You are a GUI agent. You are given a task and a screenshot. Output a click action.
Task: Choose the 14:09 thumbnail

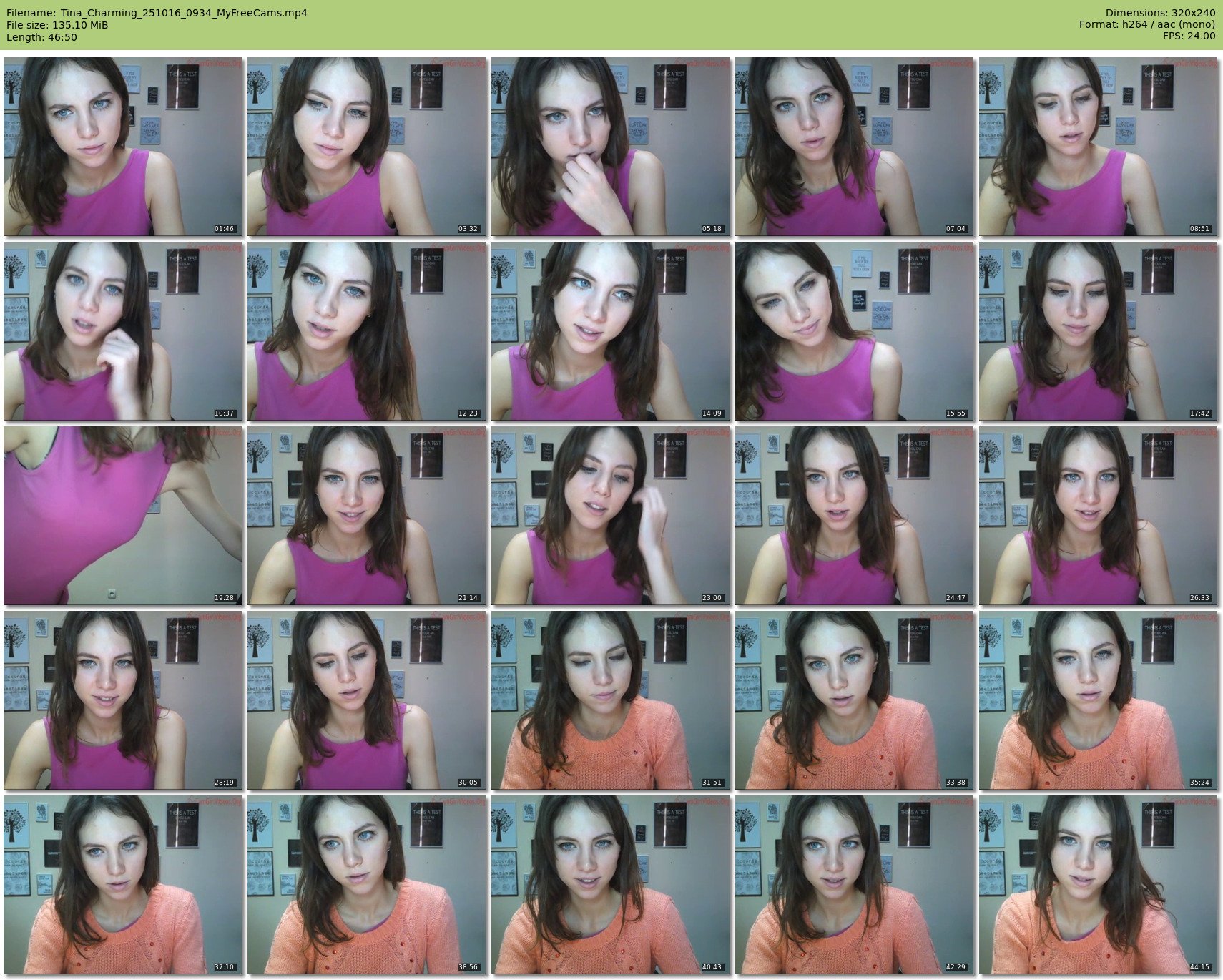[x=611, y=331]
